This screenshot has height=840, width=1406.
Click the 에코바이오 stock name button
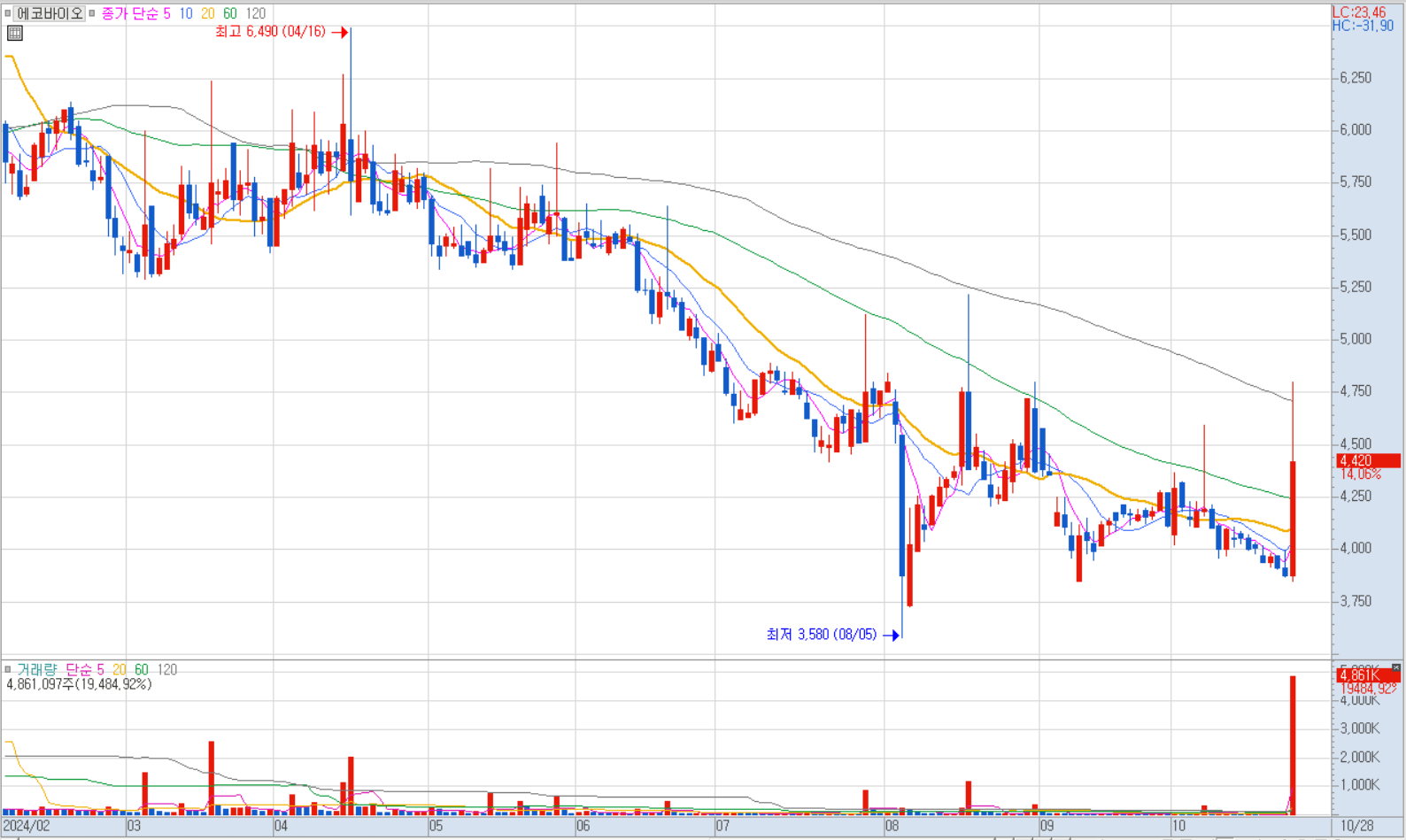point(50,13)
